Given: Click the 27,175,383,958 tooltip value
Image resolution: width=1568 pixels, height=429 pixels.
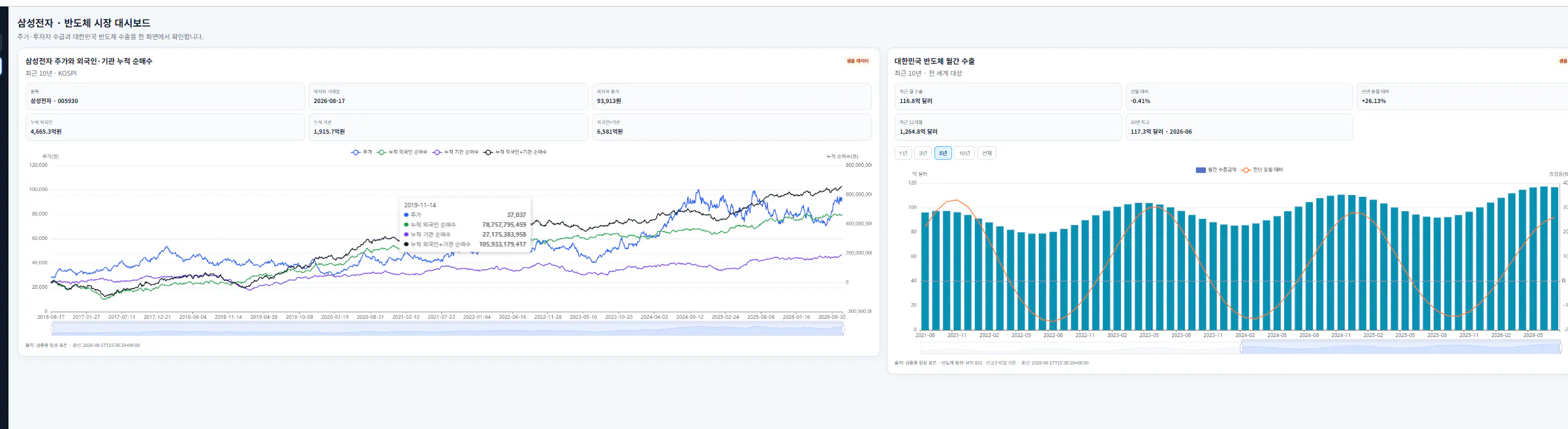Looking at the screenshot, I should click(504, 235).
